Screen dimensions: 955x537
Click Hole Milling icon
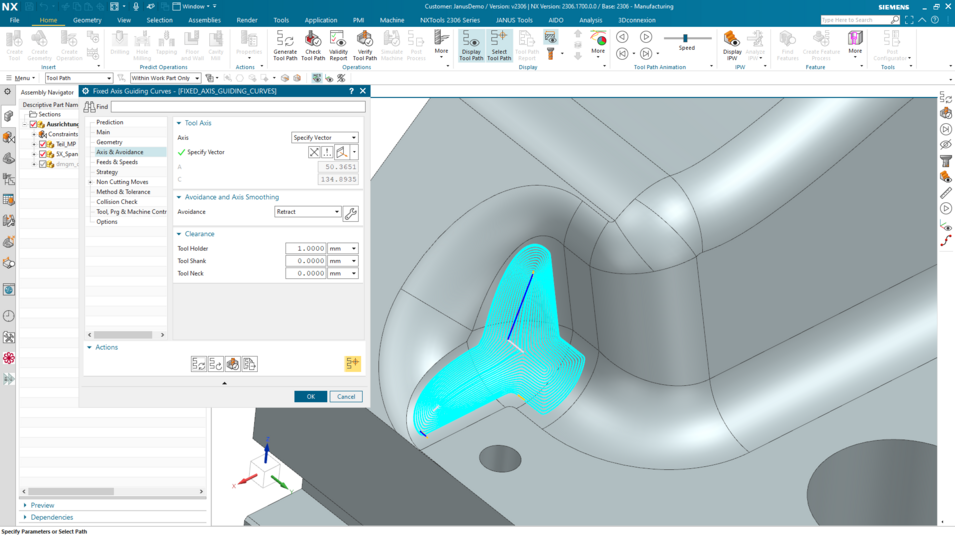coord(142,39)
